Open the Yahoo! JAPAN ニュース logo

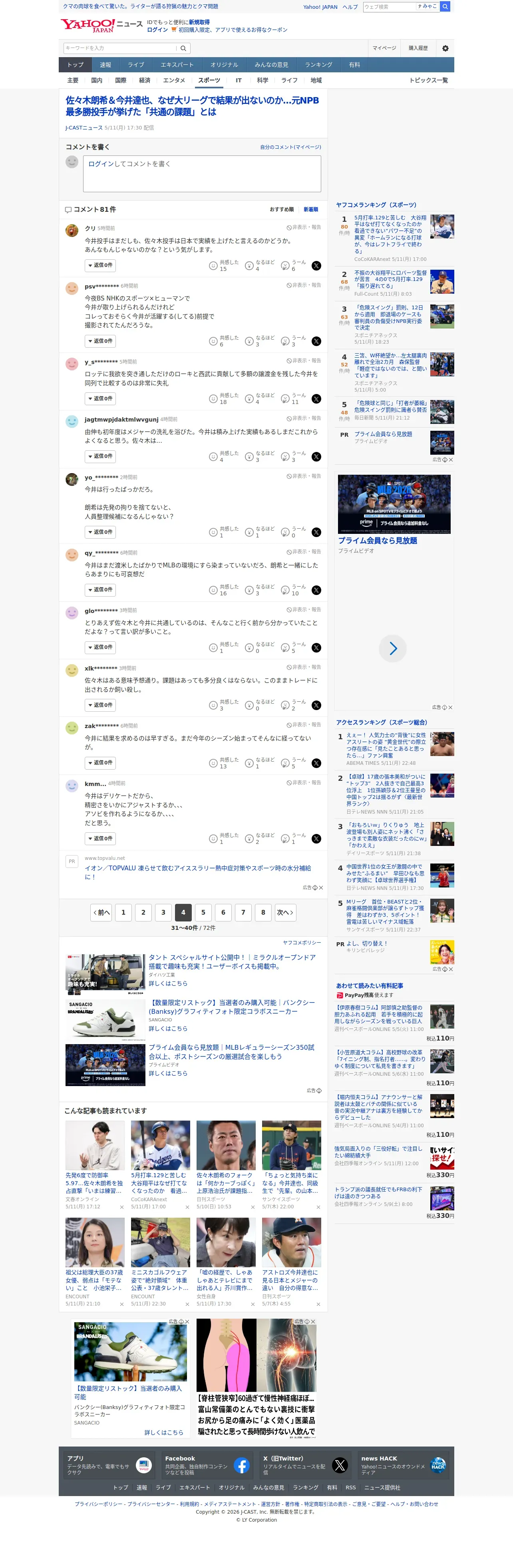[101, 25]
